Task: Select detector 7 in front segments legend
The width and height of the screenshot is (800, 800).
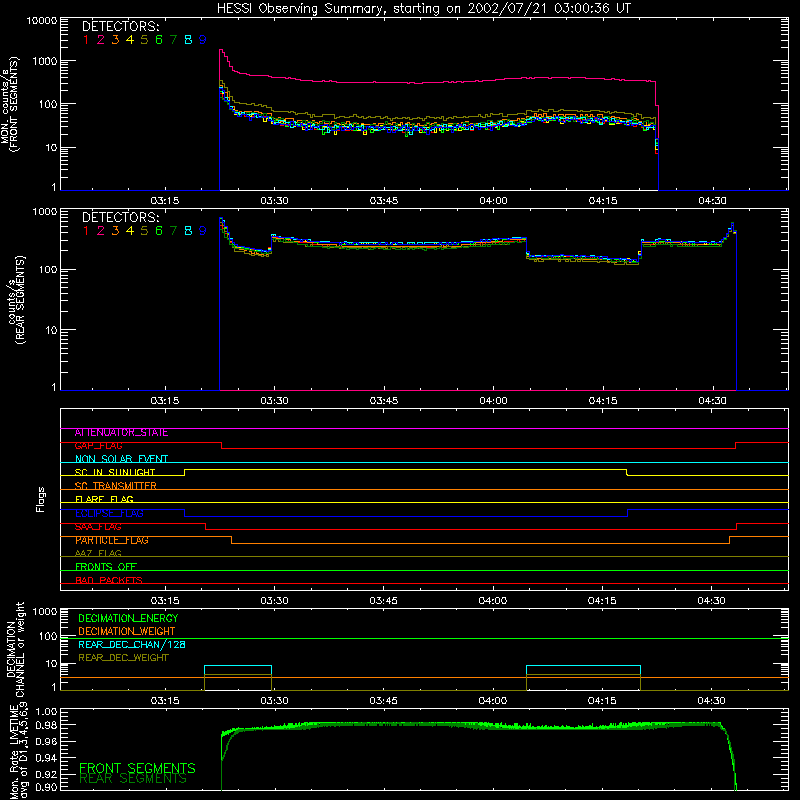Action: (173, 40)
